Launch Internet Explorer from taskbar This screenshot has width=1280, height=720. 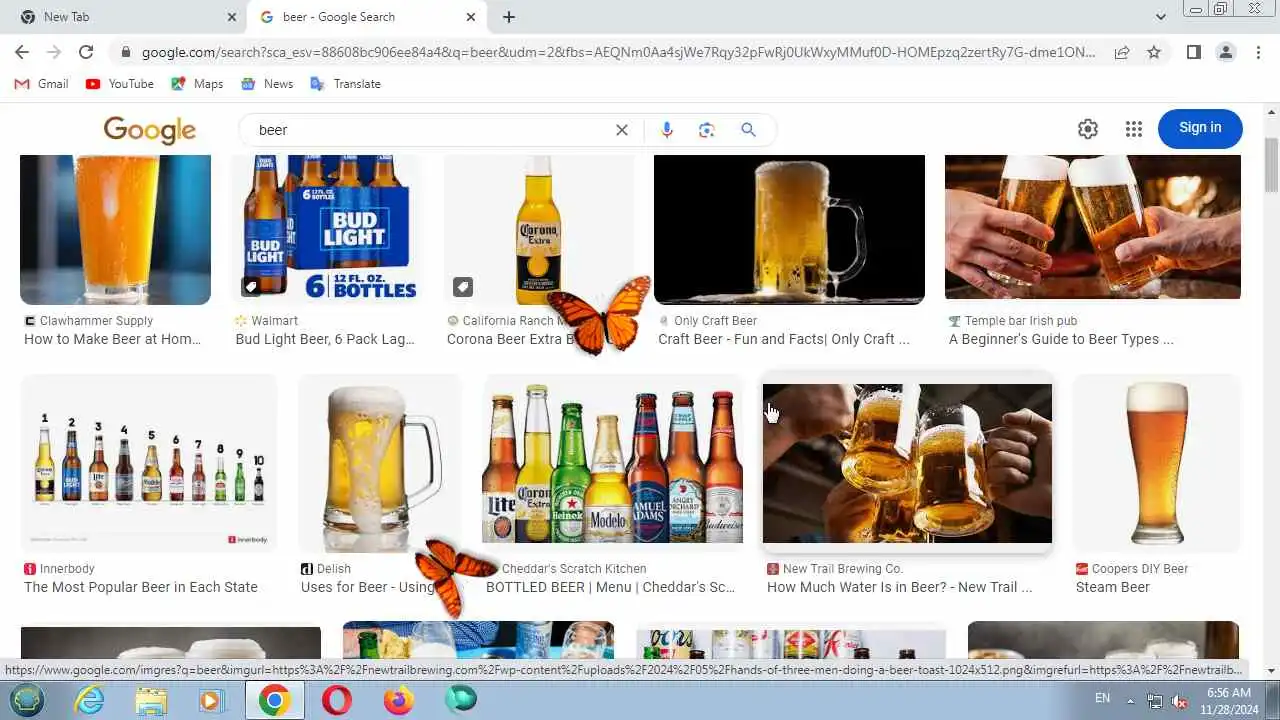pos(90,700)
